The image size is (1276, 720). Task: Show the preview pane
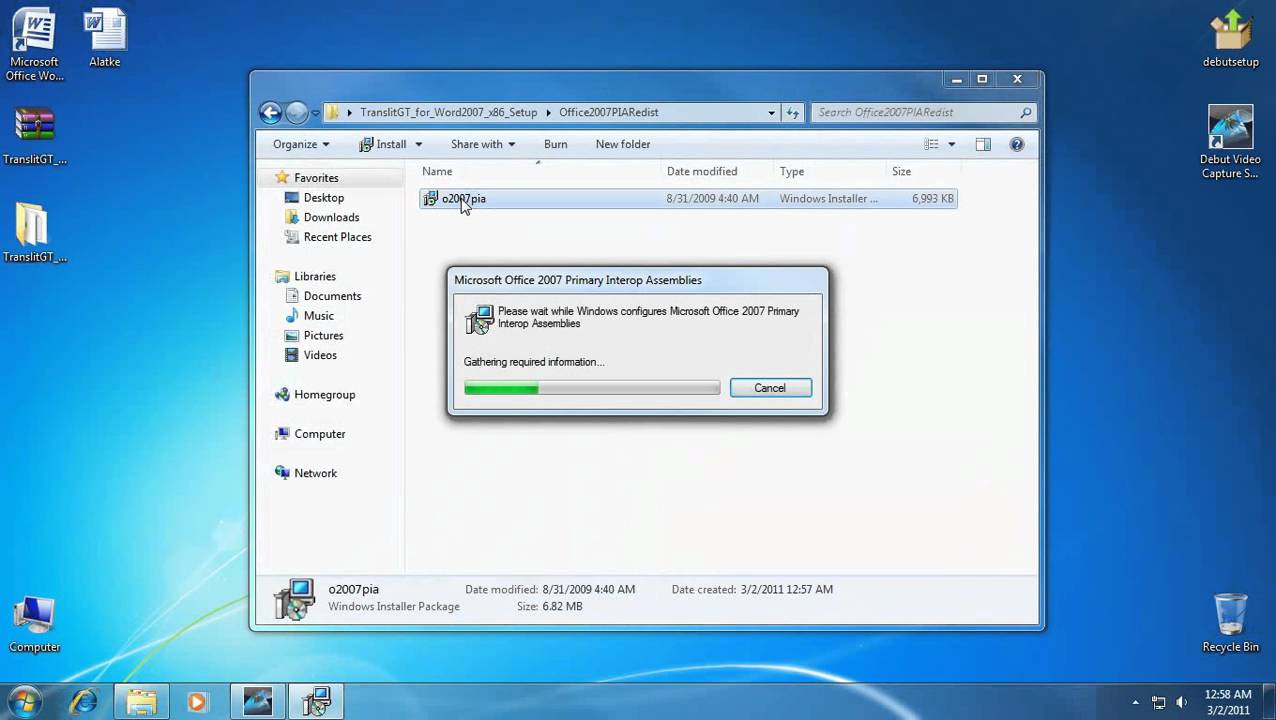point(983,144)
